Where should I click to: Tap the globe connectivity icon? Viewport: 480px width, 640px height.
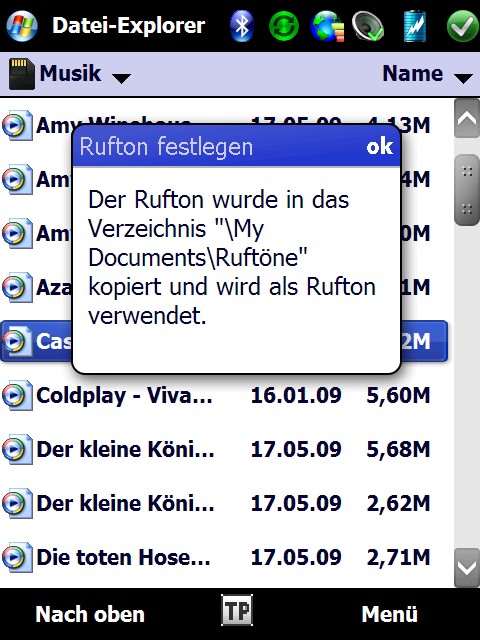pos(327,26)
